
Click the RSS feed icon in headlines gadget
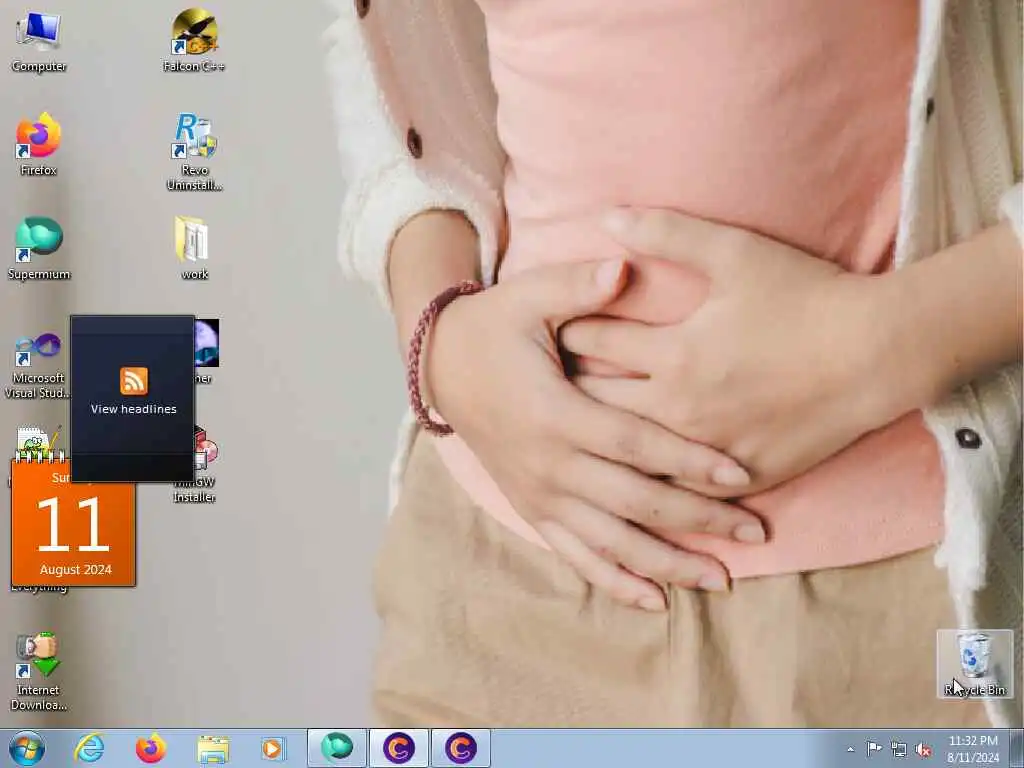(133, 381)
